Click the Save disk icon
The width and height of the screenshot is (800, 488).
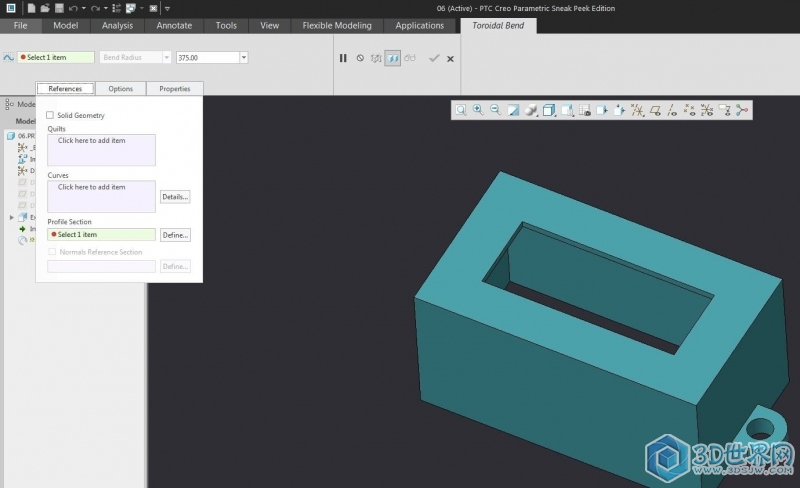[x=59, y=8]
